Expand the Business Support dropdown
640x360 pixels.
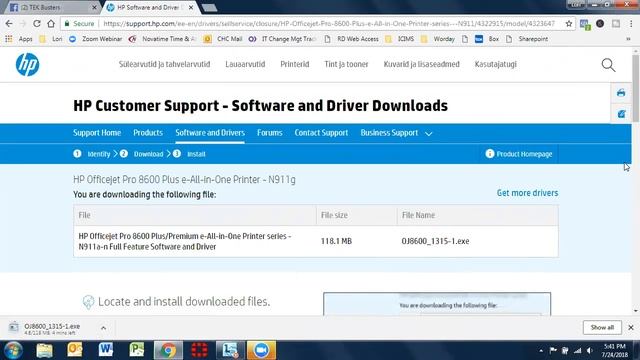tap(429, 133)
